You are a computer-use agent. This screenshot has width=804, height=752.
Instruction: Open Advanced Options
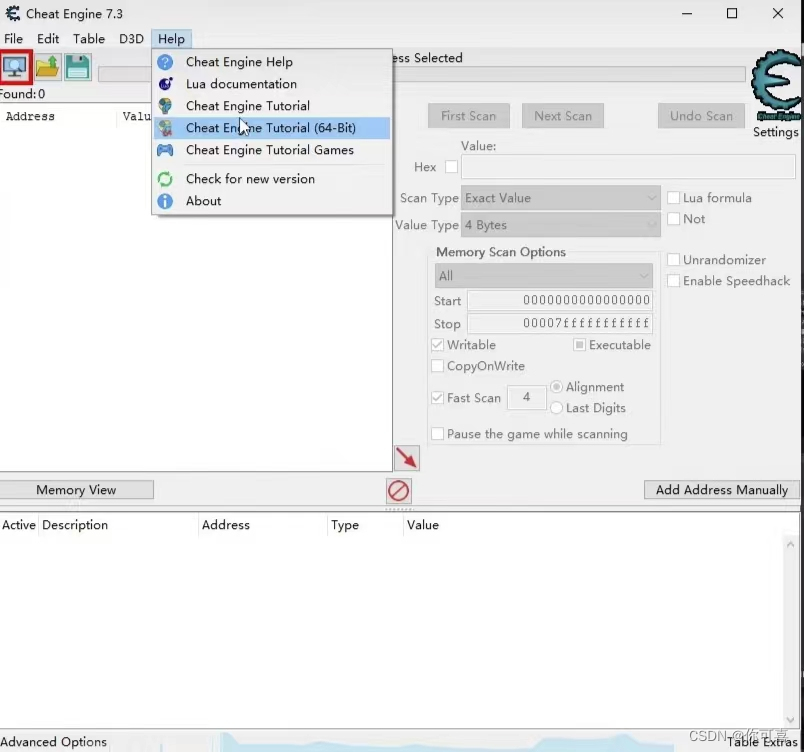pos(53,742)
